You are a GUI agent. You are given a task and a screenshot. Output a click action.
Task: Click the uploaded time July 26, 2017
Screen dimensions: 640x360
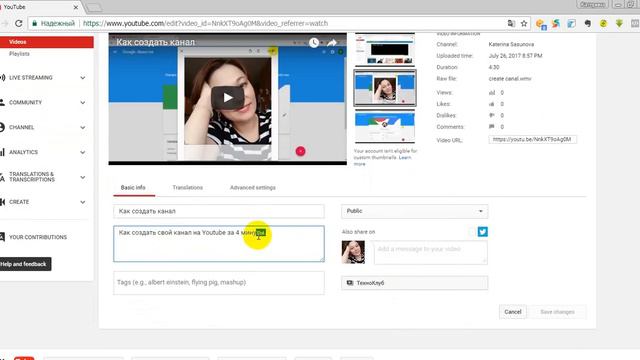tap(515, 56)
